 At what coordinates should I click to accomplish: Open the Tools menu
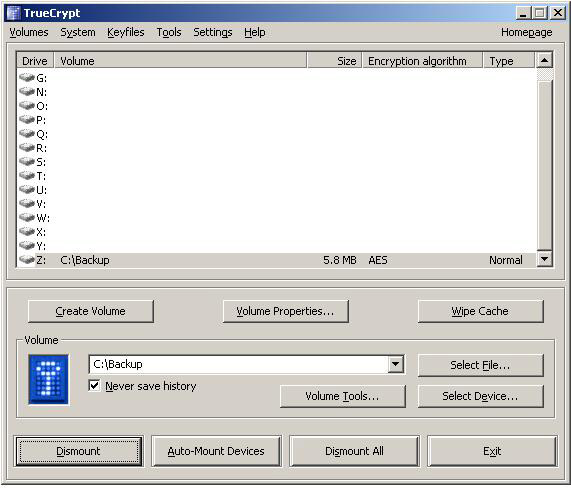pos(169,32)
